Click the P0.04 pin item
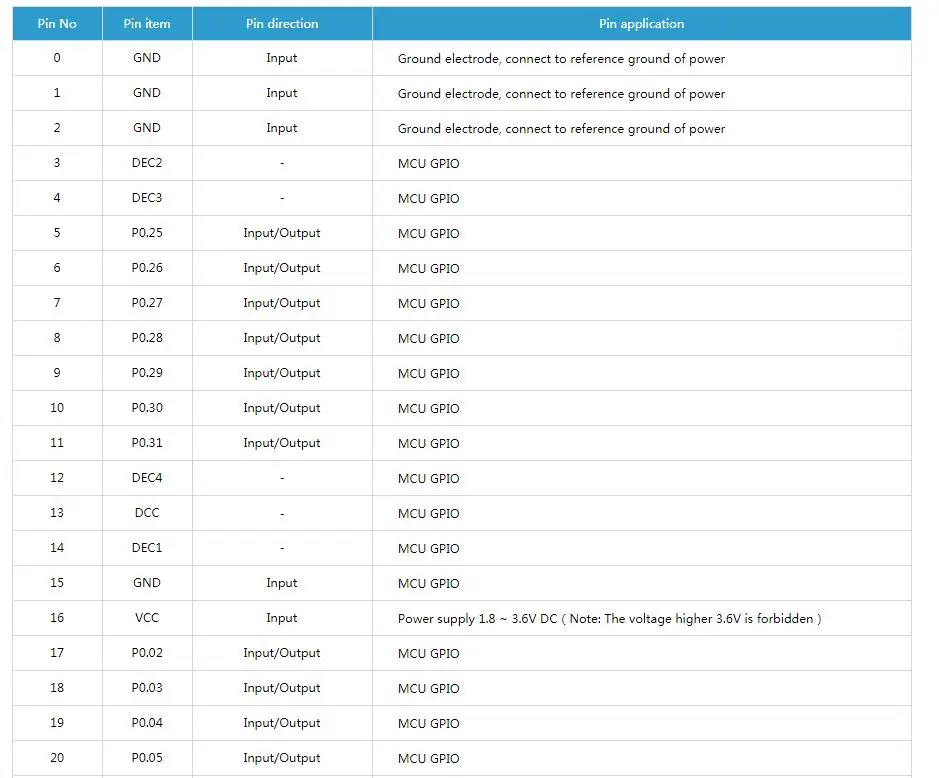 tap(147, 723)
